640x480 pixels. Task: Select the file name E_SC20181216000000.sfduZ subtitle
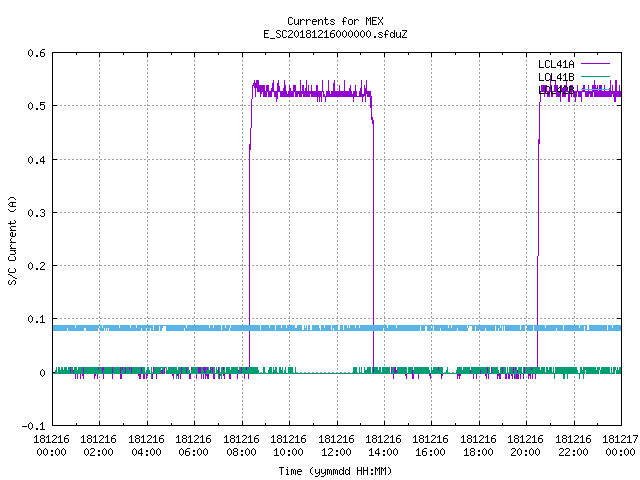coord(335,34)
